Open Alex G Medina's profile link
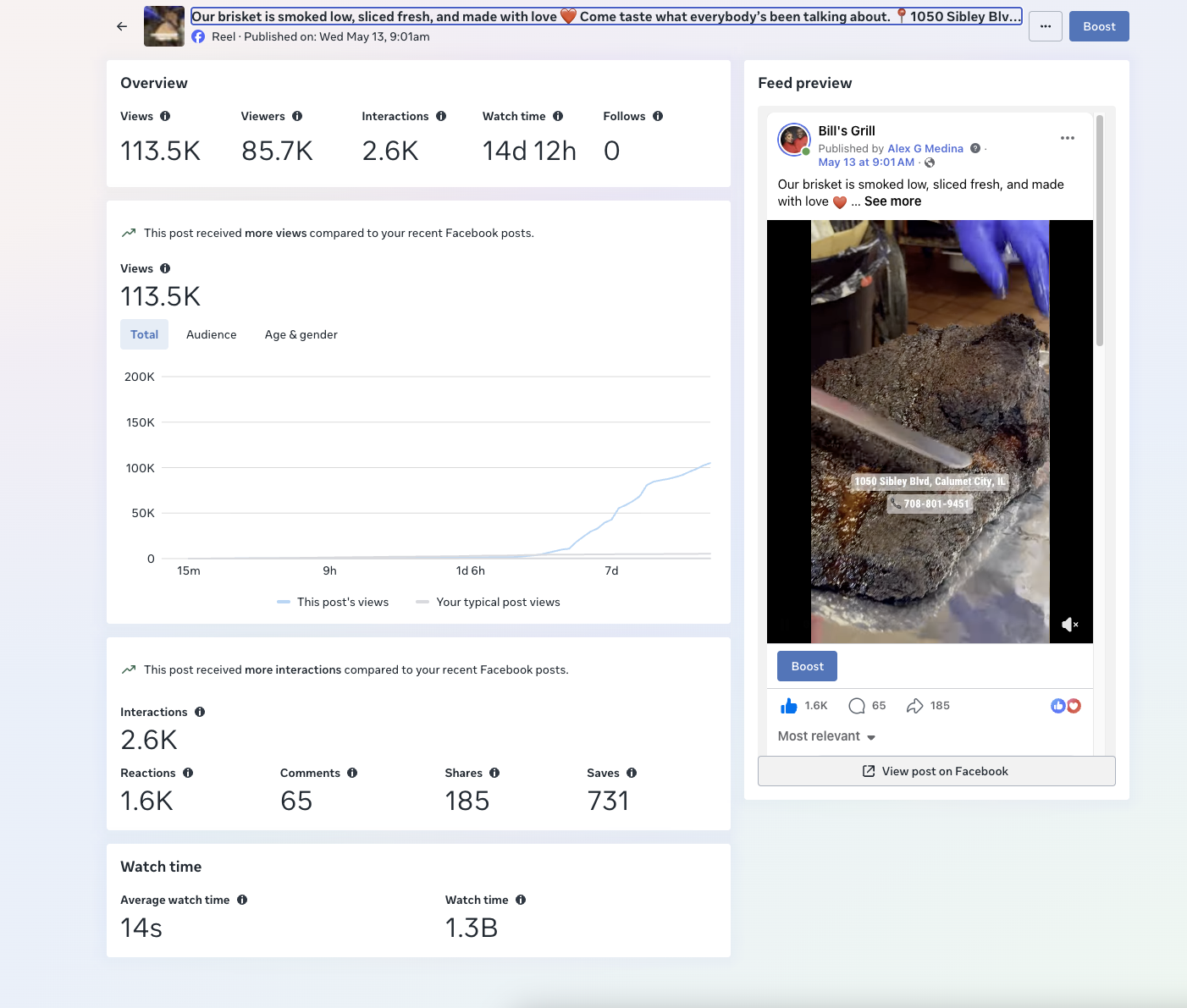The width and height of the screenshot is (1187, 1008). 925,148
